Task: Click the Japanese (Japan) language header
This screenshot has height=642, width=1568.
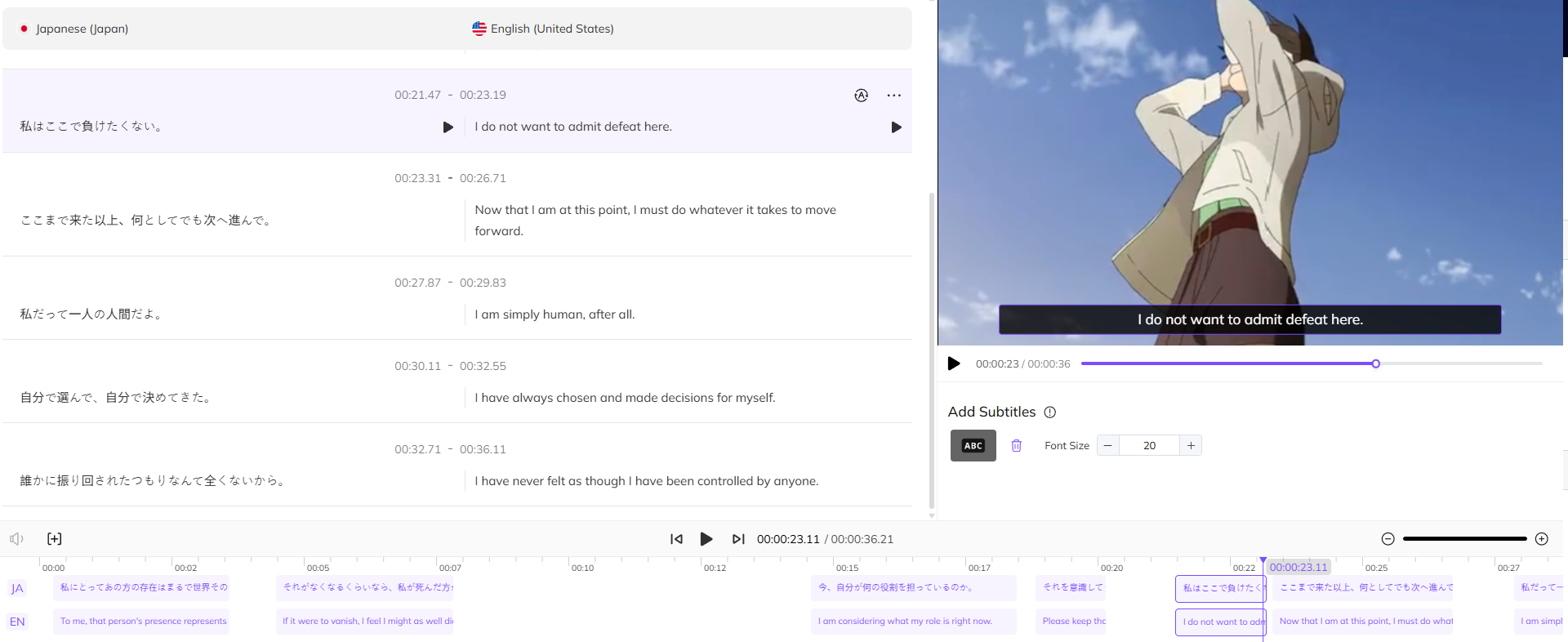Action: (74, 29)
